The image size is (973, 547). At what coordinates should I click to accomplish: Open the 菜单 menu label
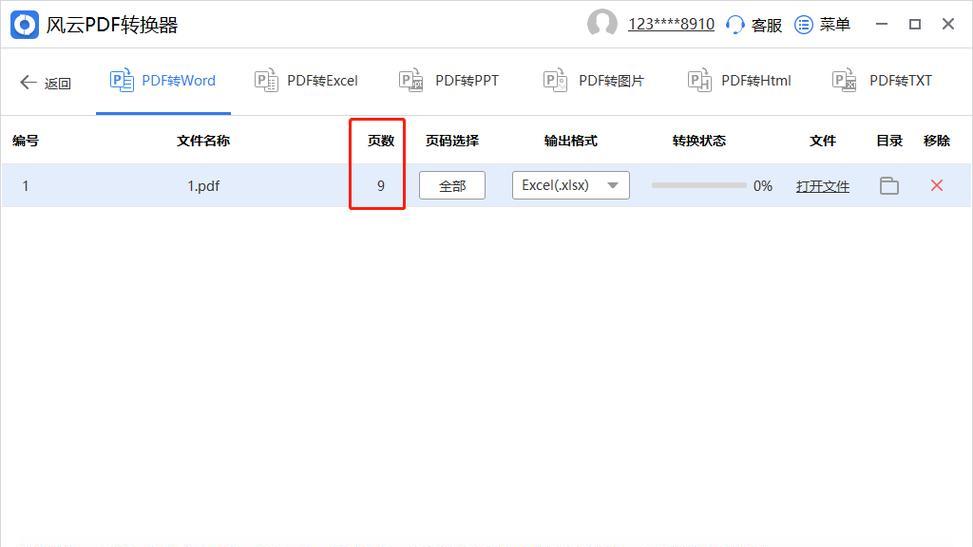835,25
